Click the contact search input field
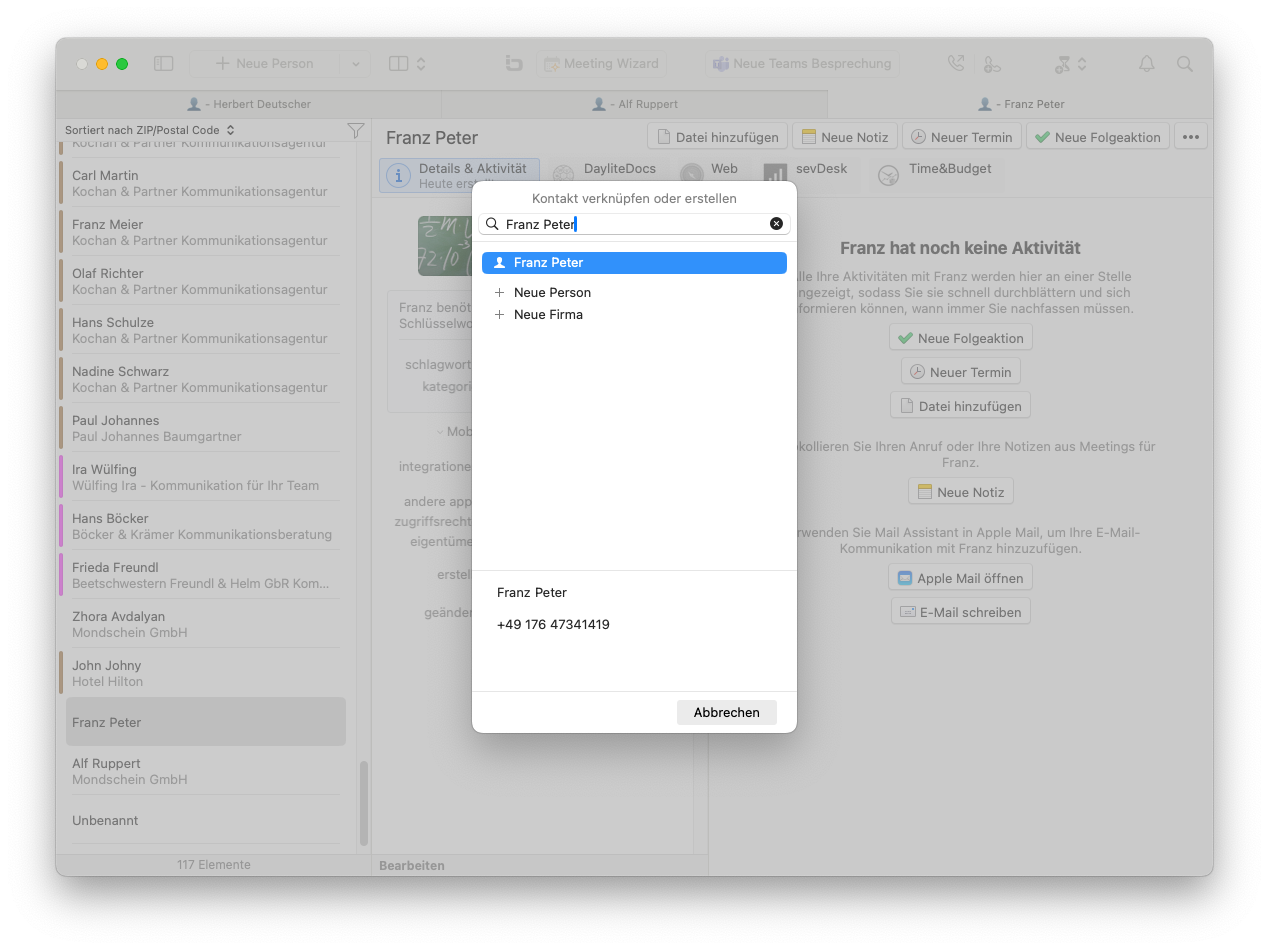The height and width of the screenshot is (950, 1269). coord(634,224)
